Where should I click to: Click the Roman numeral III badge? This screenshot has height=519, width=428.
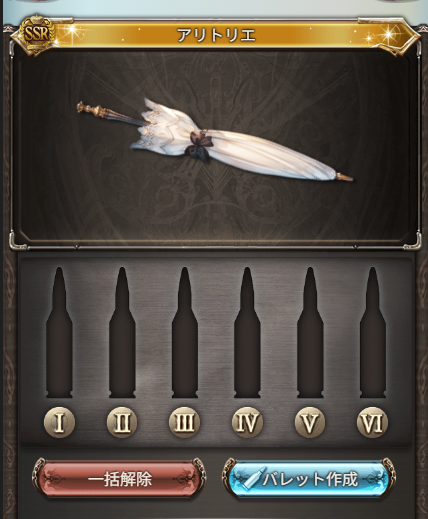185,423
